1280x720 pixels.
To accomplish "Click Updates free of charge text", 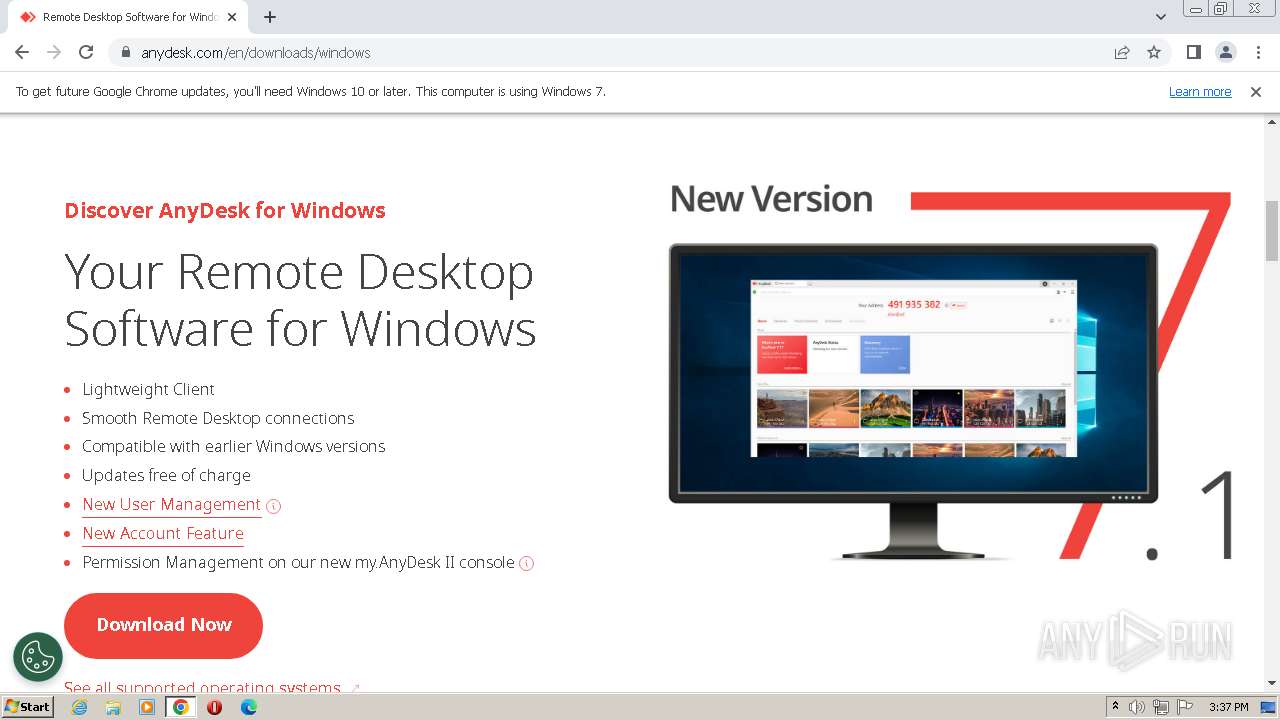I will click(166, 476).
